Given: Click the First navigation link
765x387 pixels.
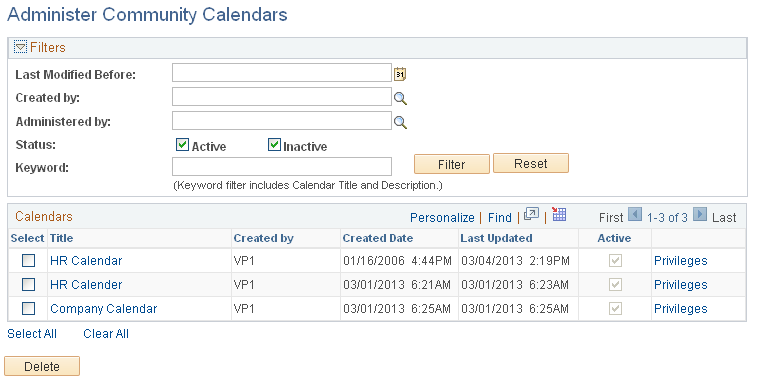Looking at the screenshot, I should pyautogui.click(x=611, y=218).
